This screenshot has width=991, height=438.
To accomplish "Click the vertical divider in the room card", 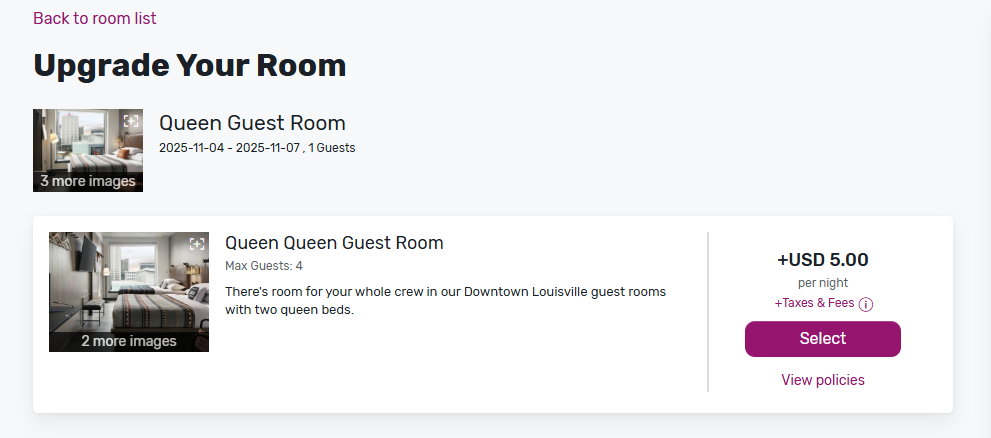I will tap(708, 312).
